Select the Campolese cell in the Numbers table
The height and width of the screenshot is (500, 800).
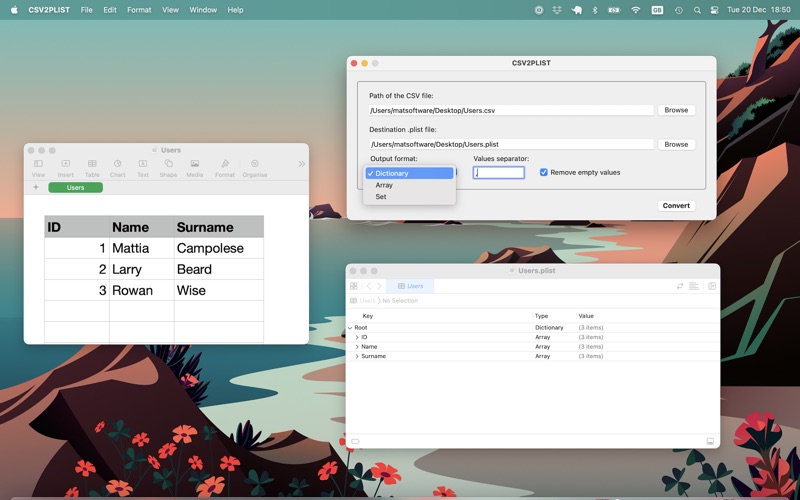pos(219,248)
